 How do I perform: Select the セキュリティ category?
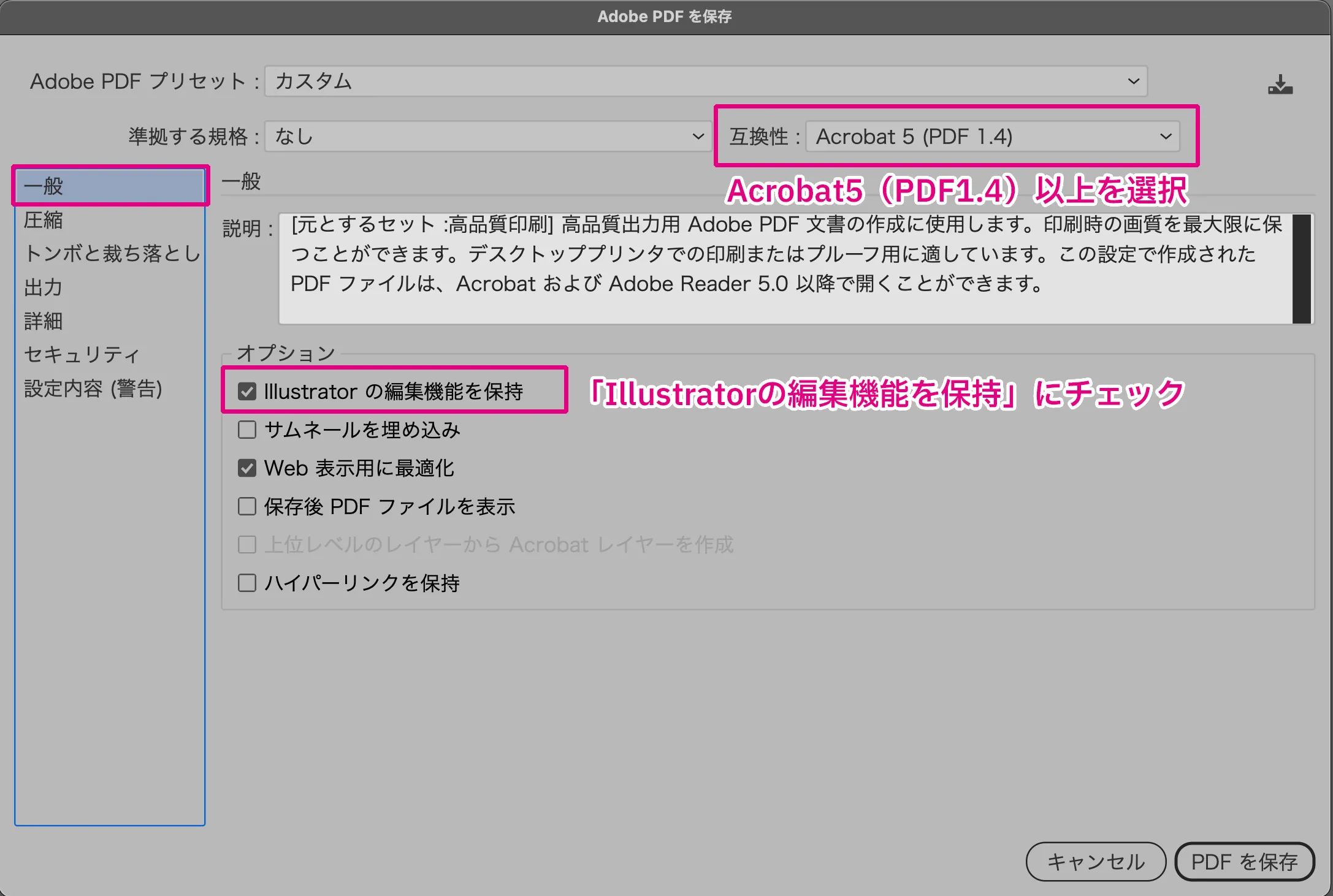pos(110,354)
